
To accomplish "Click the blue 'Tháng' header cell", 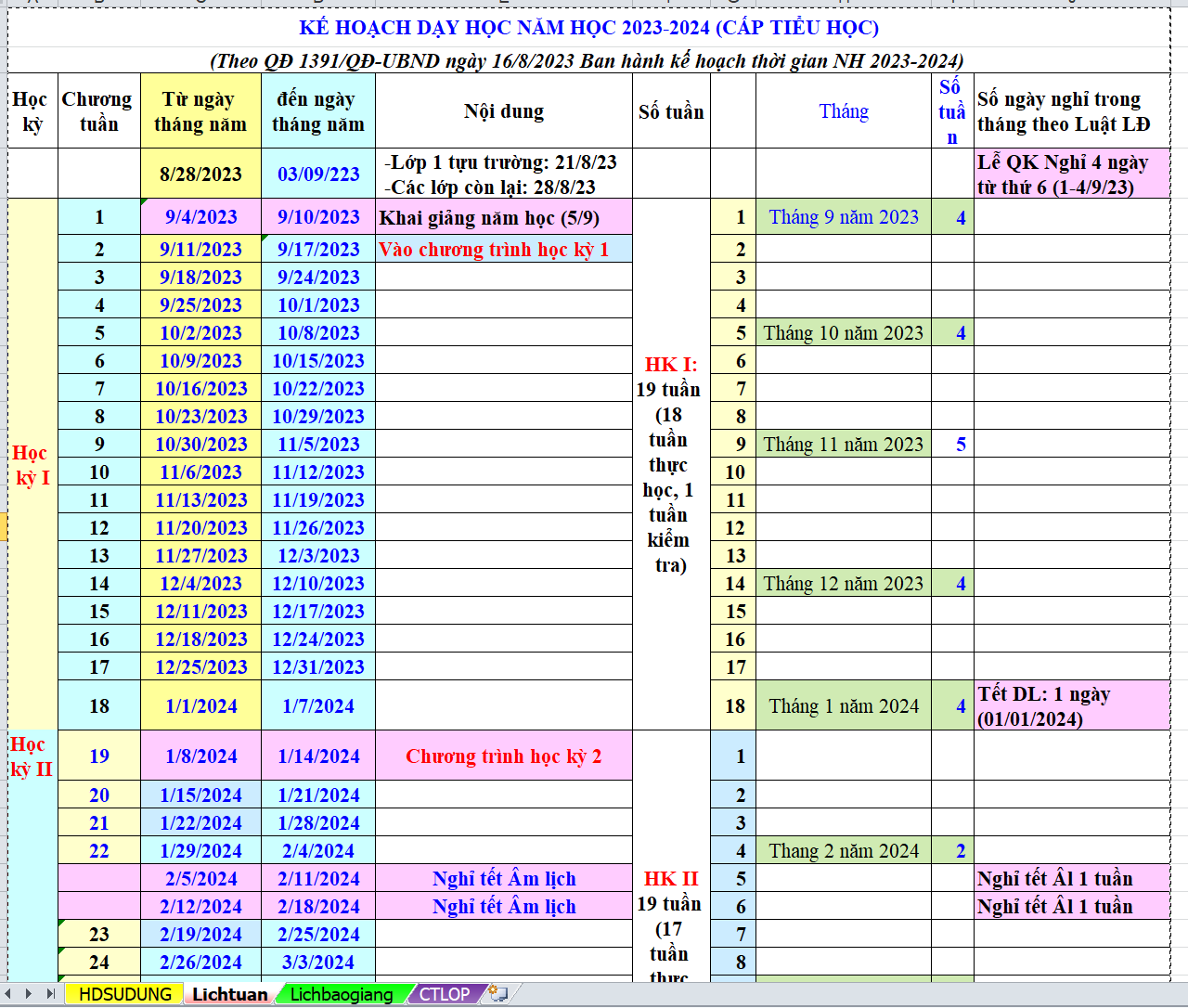I will click(x=844, y=111).
